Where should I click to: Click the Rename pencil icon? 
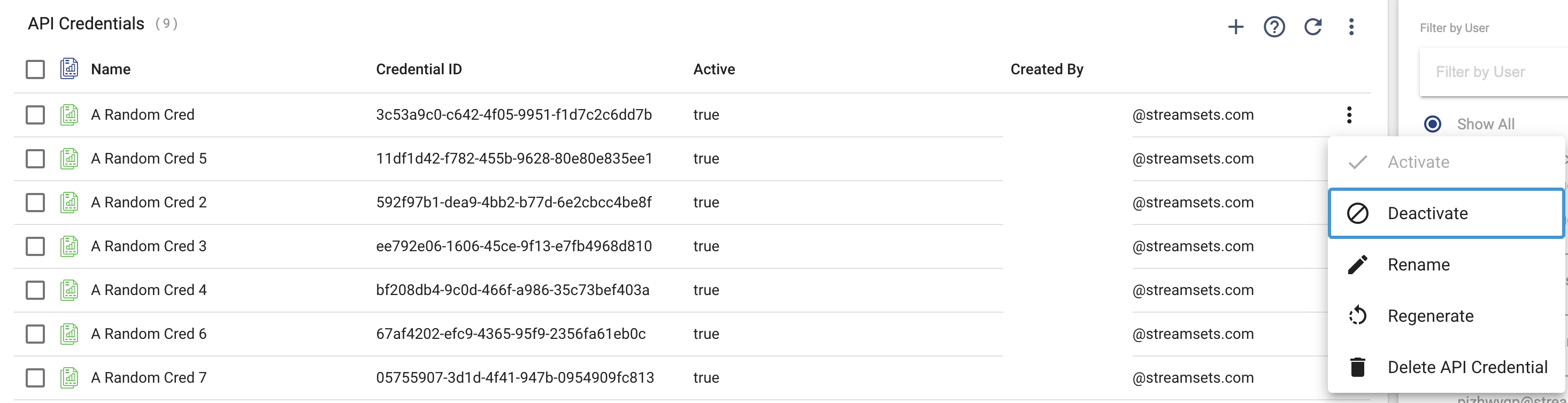[1357, 265]
